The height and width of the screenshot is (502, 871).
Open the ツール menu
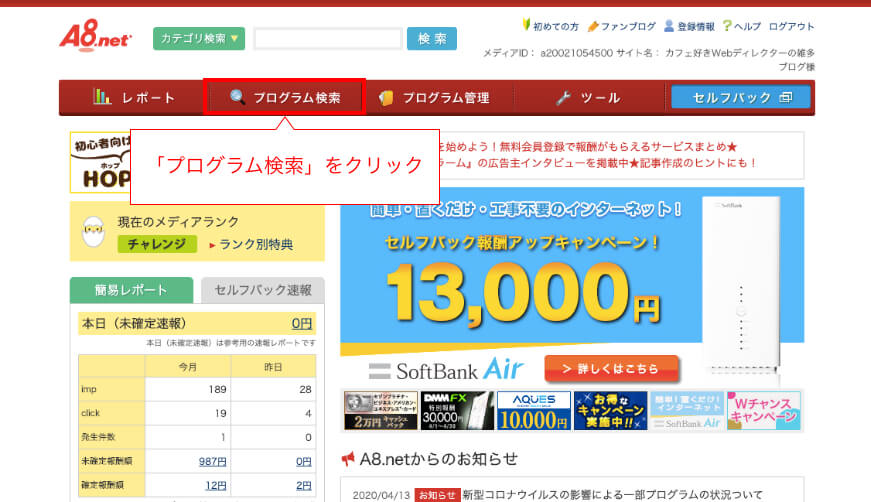coord(589,98)
